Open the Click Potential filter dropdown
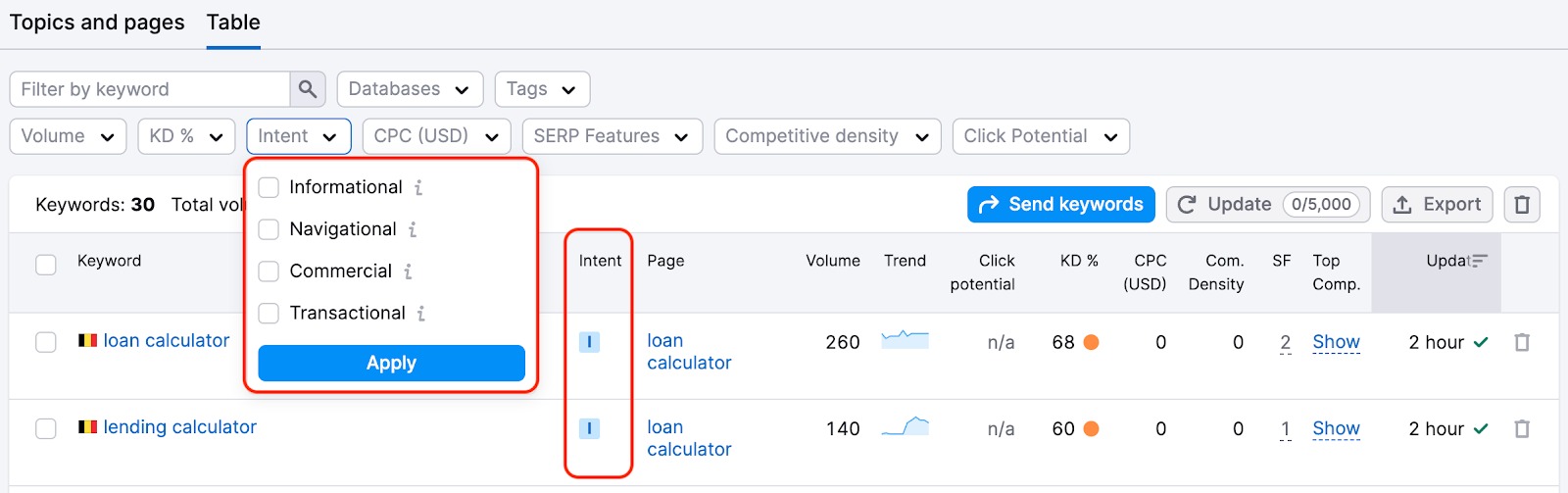 [1041, 136]
